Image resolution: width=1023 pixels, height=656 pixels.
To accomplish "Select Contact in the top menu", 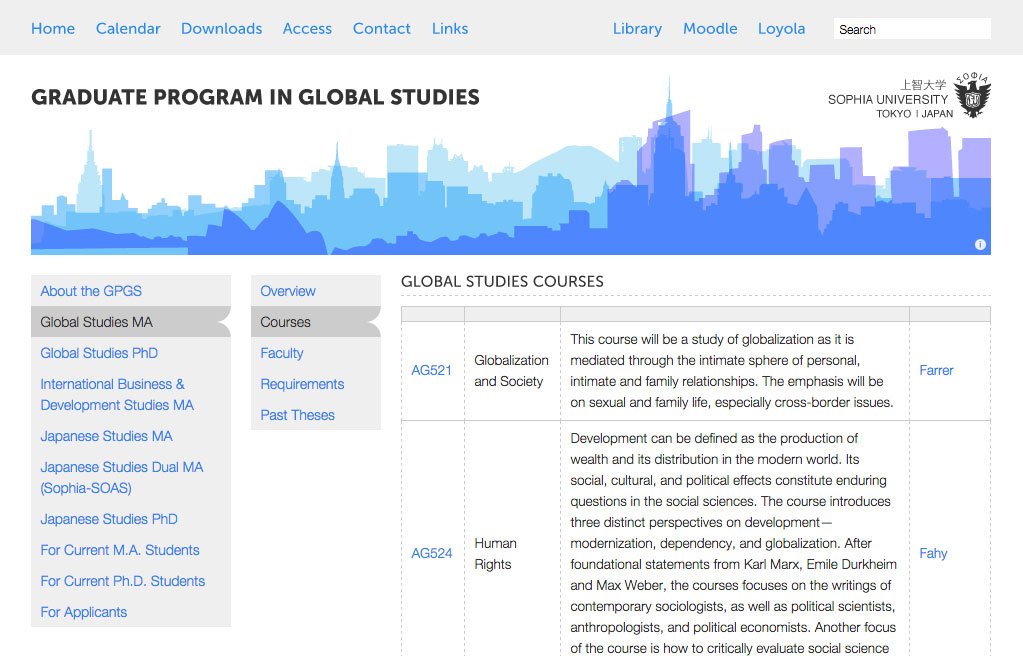I will click(x=382, y=29).
